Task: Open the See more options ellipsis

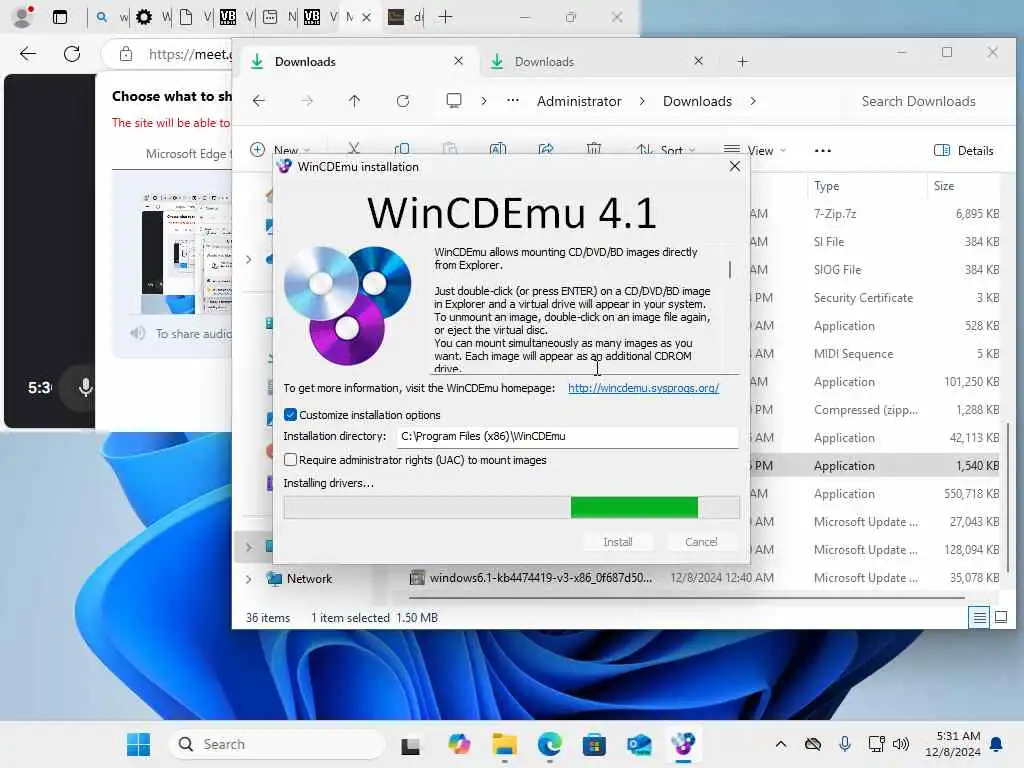Action: (823, 150)
